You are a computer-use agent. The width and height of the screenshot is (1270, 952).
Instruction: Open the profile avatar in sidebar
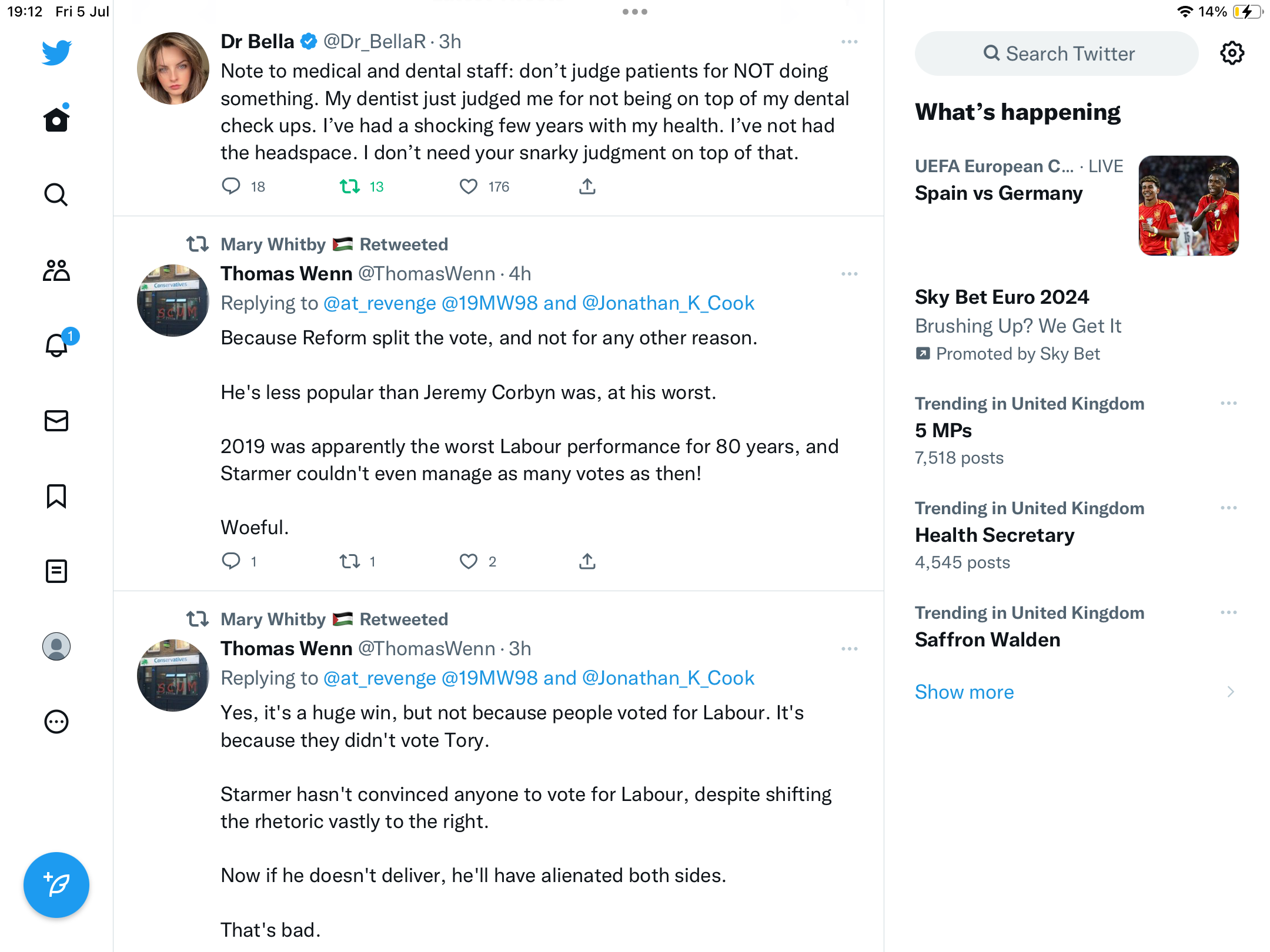(56, 646)
